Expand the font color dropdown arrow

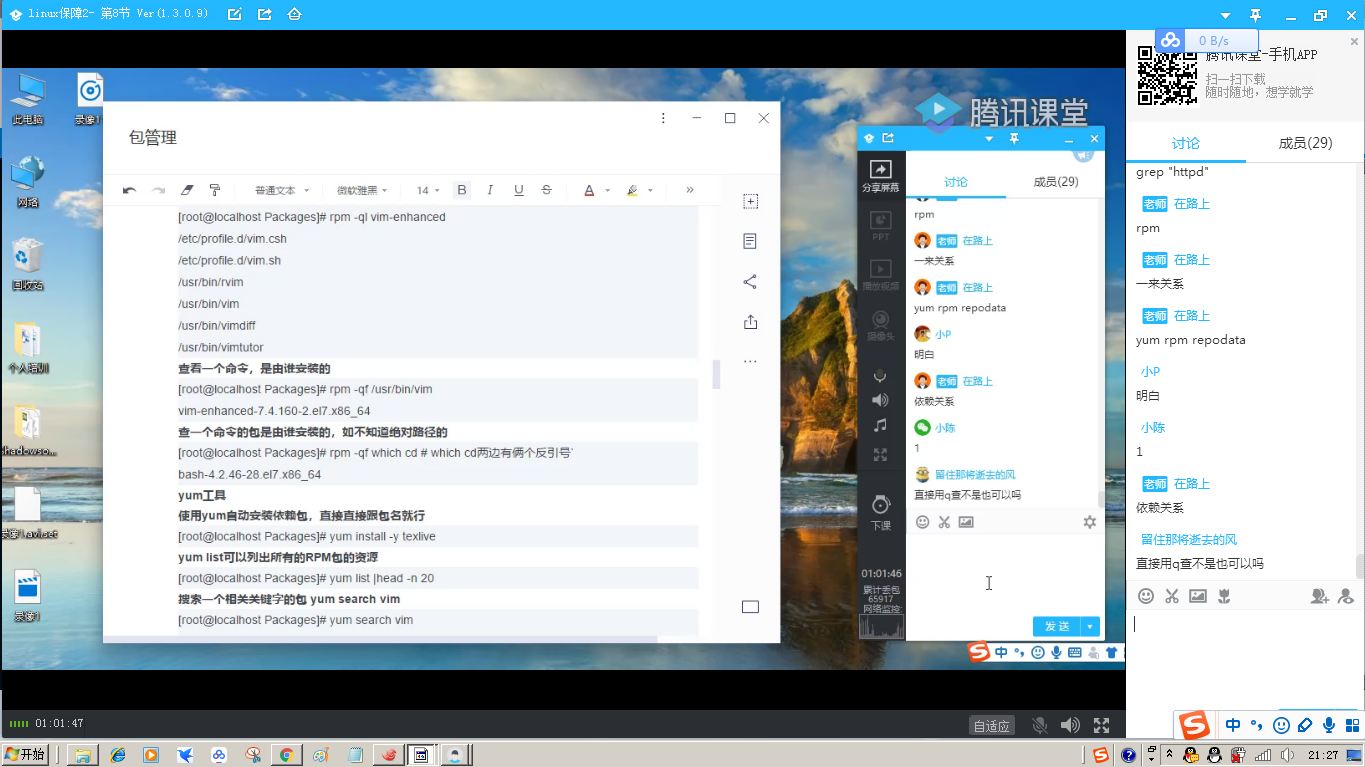[607, 191]
